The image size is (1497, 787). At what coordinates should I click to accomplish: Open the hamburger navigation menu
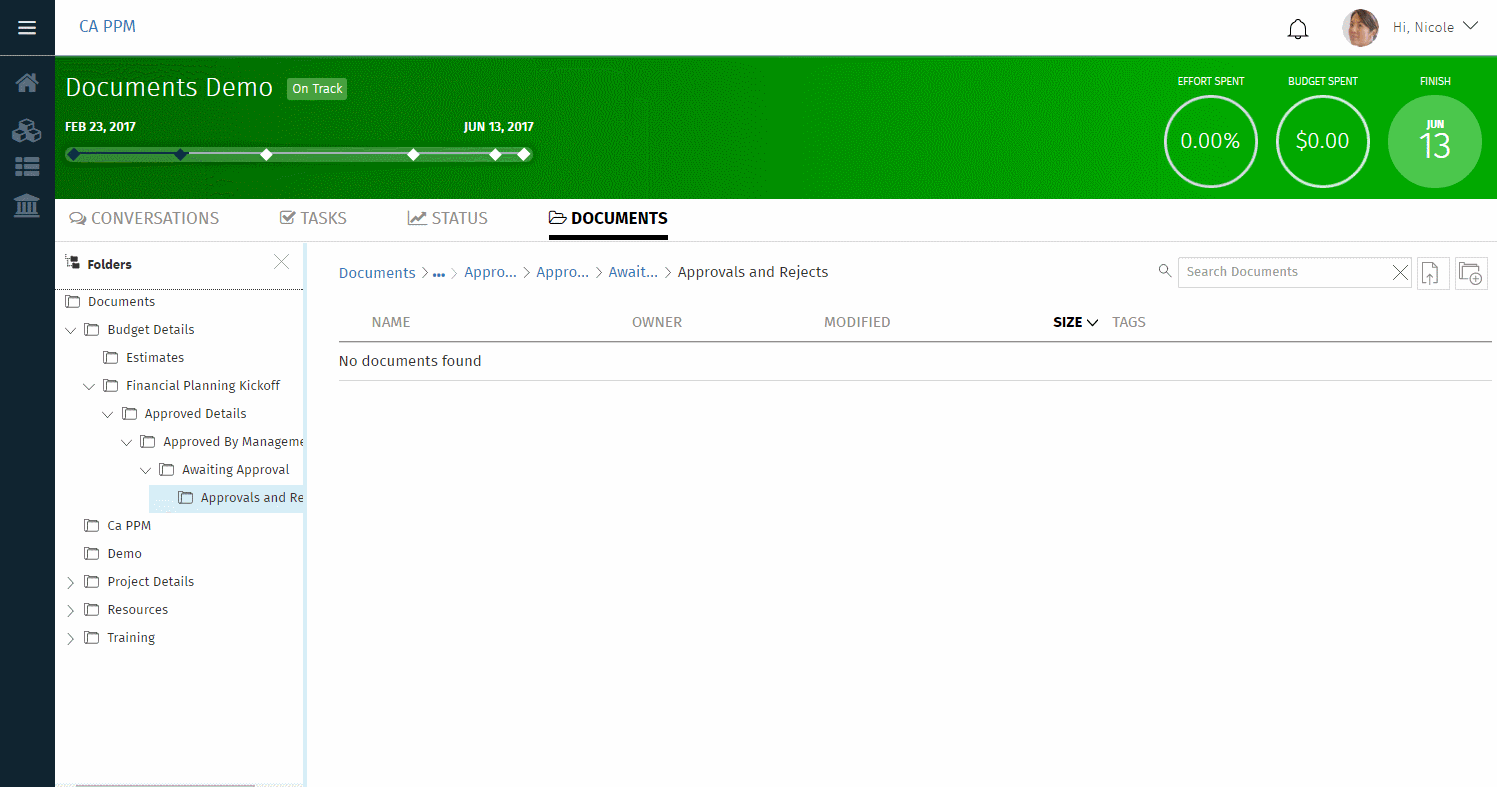26,27
